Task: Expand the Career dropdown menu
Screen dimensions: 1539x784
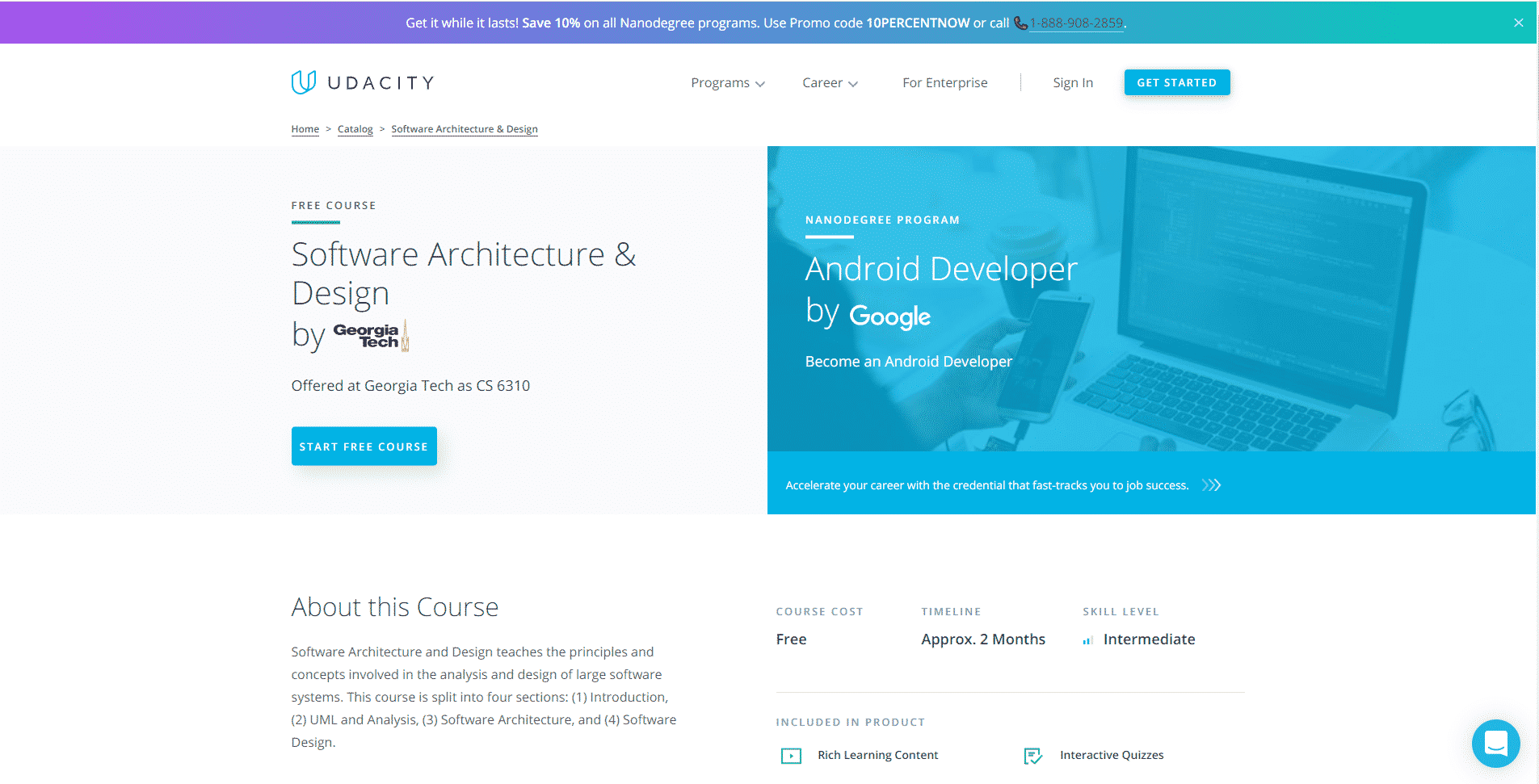Action: point(830,82)
